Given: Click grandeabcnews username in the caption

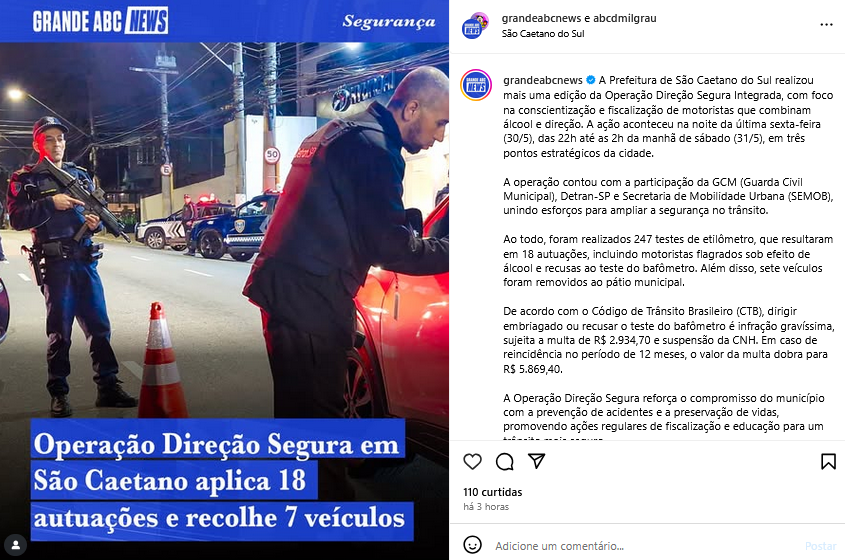Looking at the screenshot, I should click(x=543, y=80).
